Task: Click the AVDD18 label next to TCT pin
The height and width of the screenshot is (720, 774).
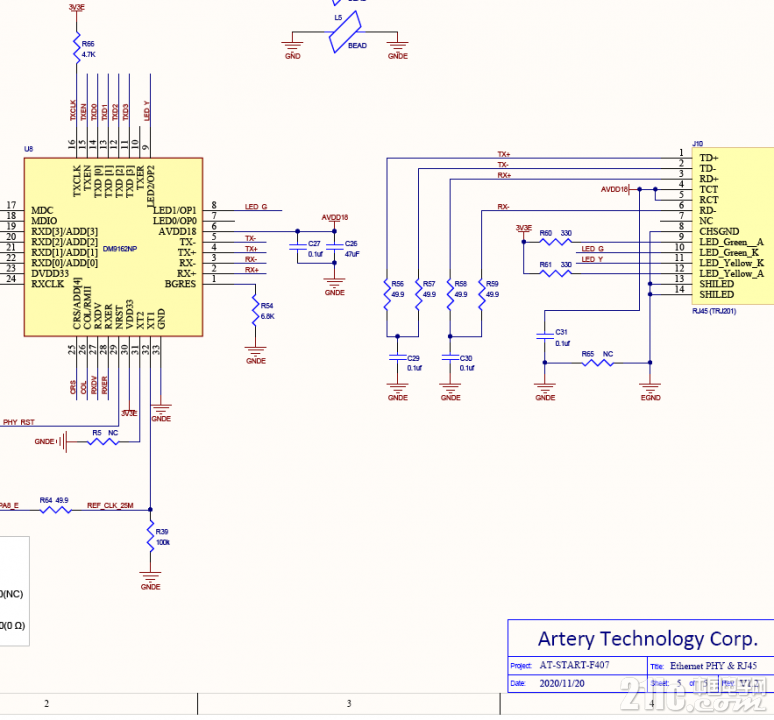Action: [614, 189]
